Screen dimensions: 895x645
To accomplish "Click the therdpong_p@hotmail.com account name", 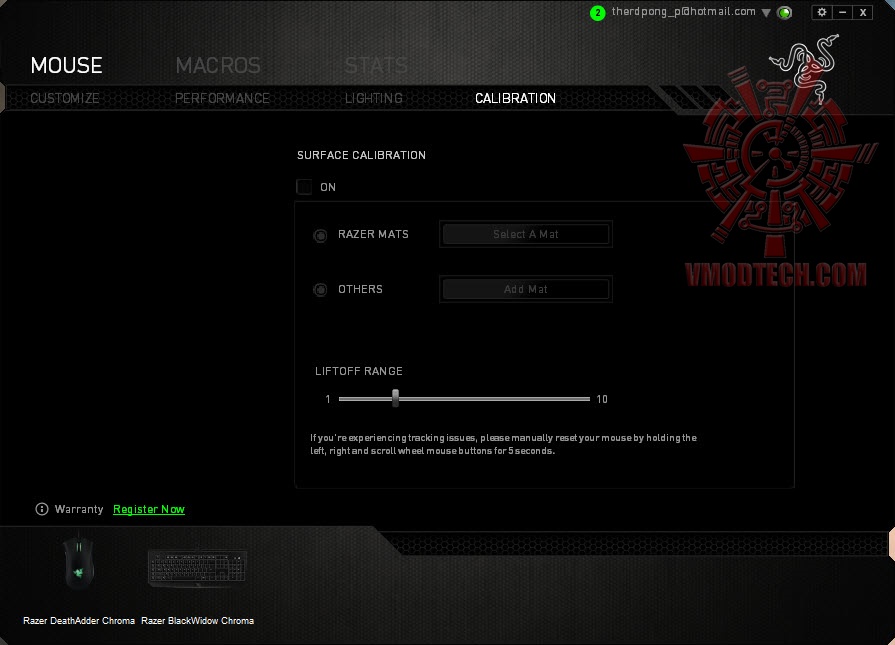I will coord(683,11).
